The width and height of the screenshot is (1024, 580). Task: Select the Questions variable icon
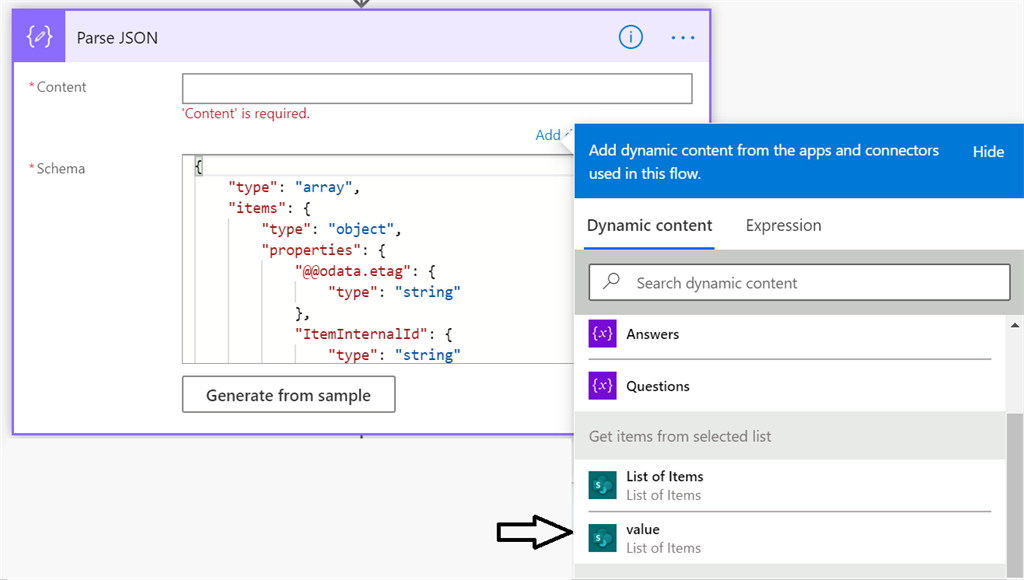click(x=601, y=385)
